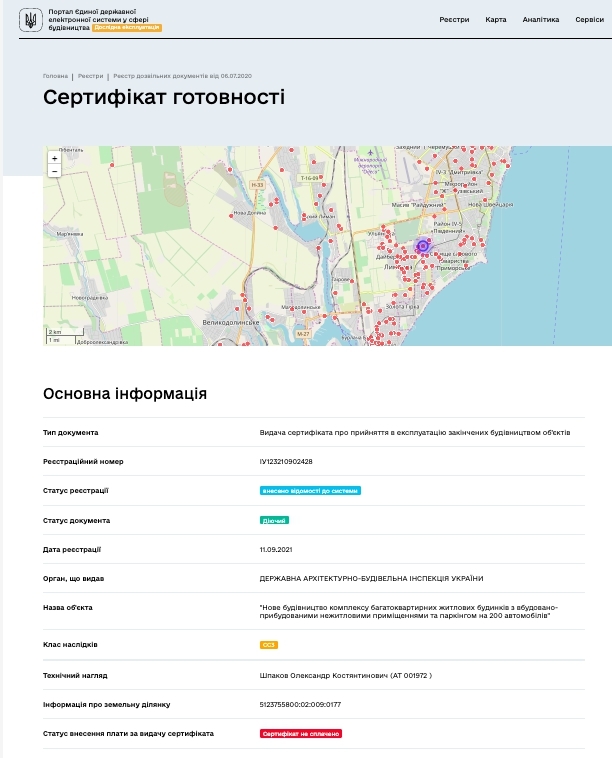
Task: Click the Технічний нагляд row label
Action: click(x=75, y=675)
